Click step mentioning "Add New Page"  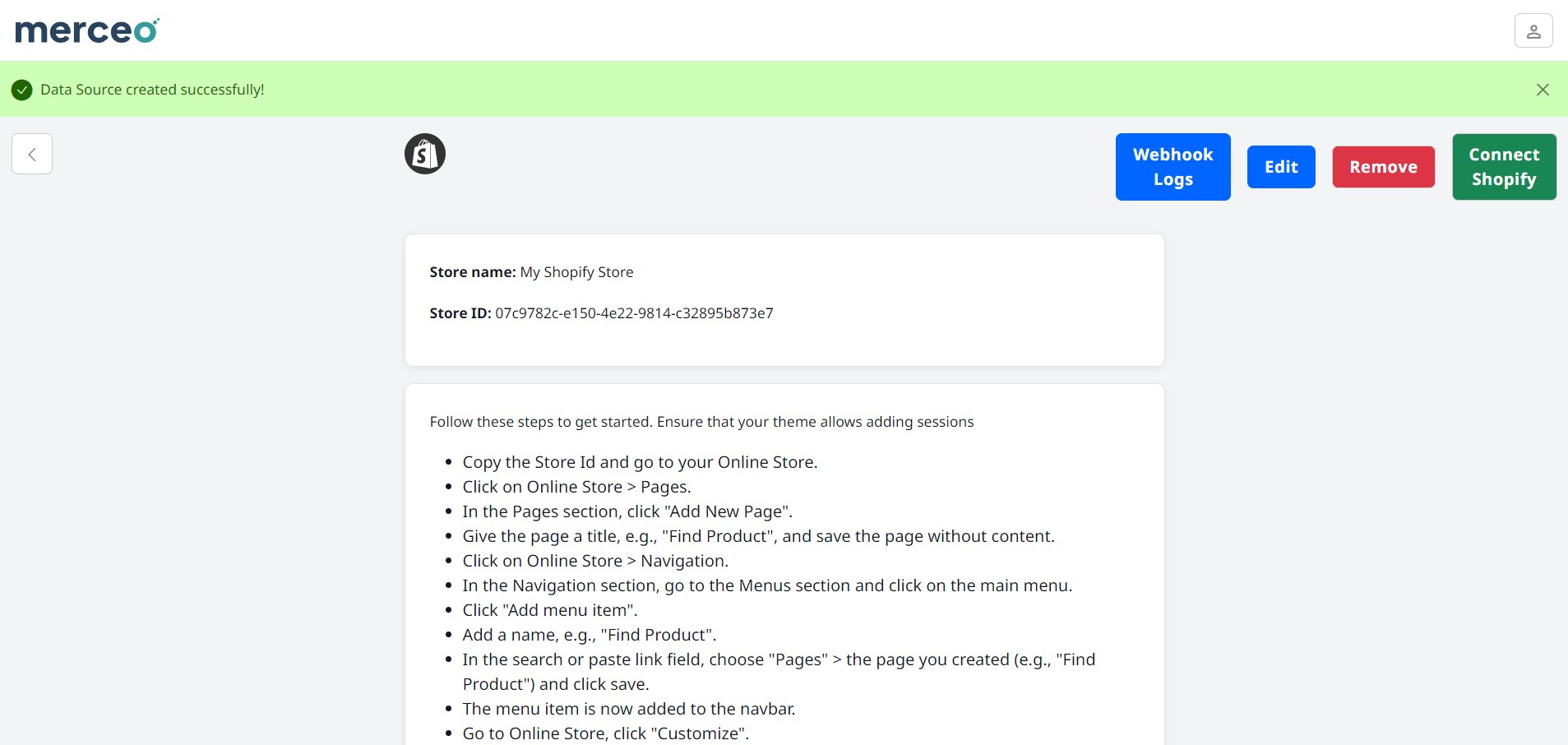coord(627,511)
